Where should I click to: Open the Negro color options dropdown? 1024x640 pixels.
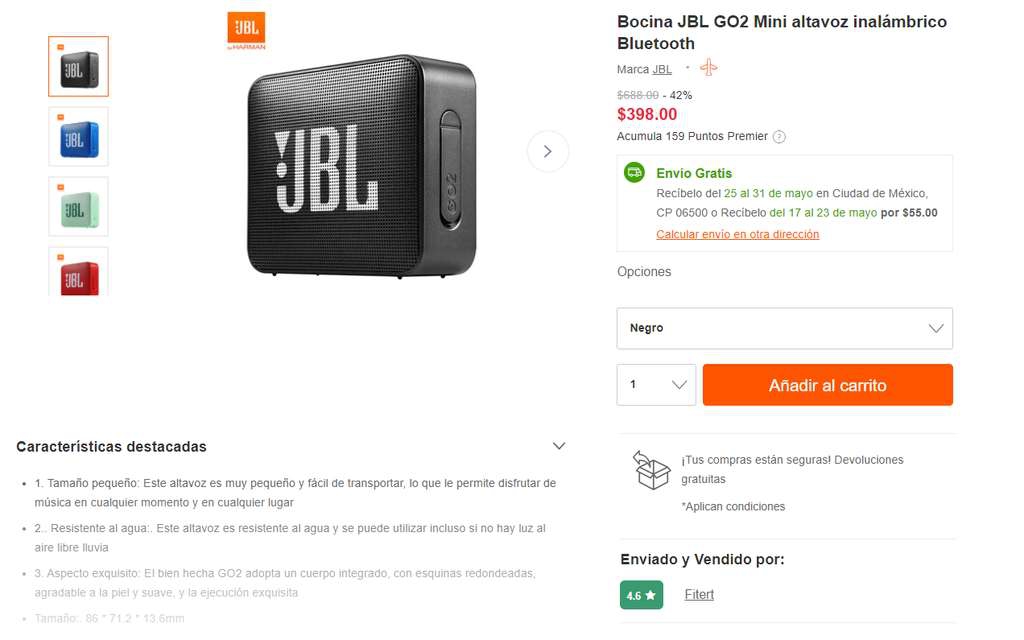click(x=784, y=328)
